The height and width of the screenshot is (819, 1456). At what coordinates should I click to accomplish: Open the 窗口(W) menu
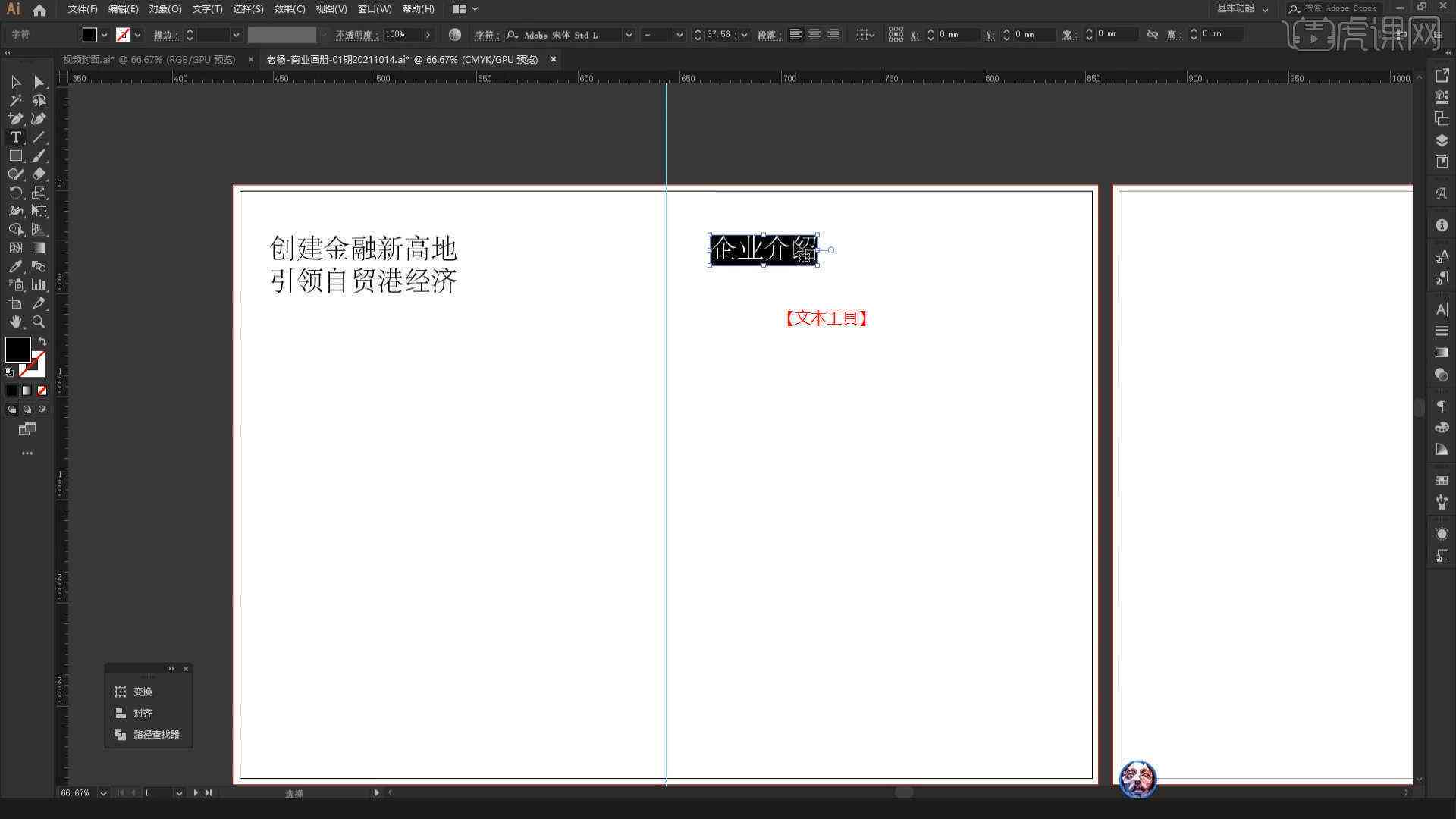[375, 9]
